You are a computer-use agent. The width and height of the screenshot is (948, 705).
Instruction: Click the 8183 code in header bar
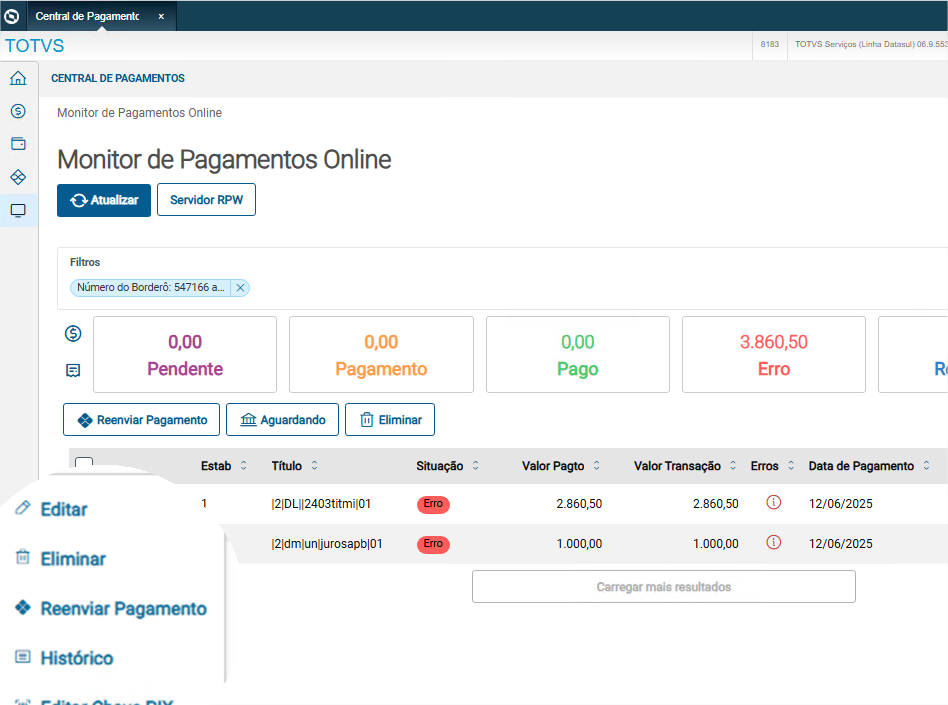(x=770, y=44)
